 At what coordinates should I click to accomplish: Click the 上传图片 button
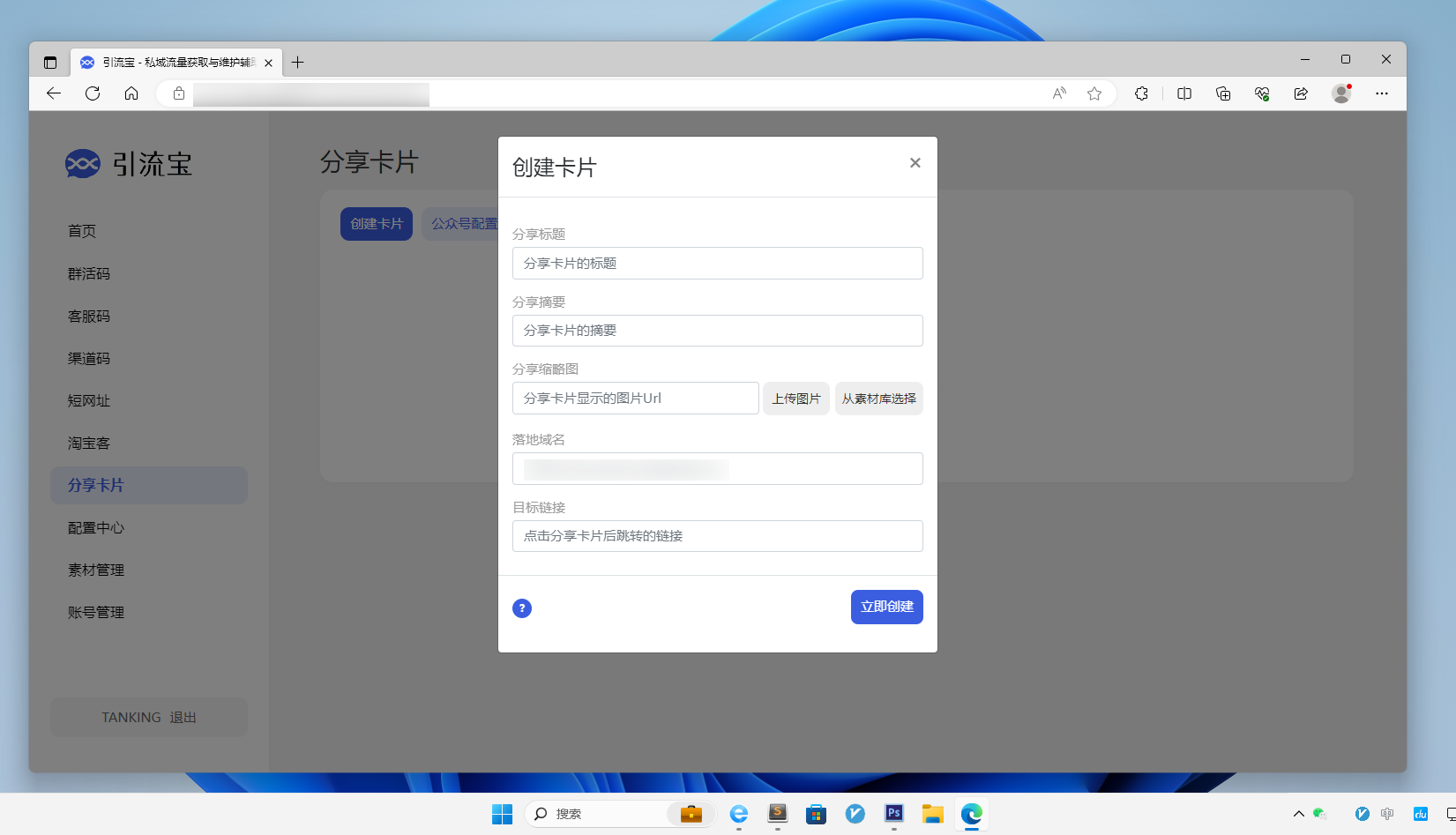tap(795, 398)
